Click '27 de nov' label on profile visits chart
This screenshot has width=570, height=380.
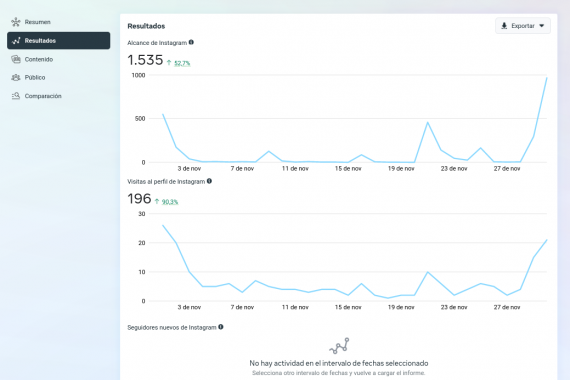coord(507,307)
